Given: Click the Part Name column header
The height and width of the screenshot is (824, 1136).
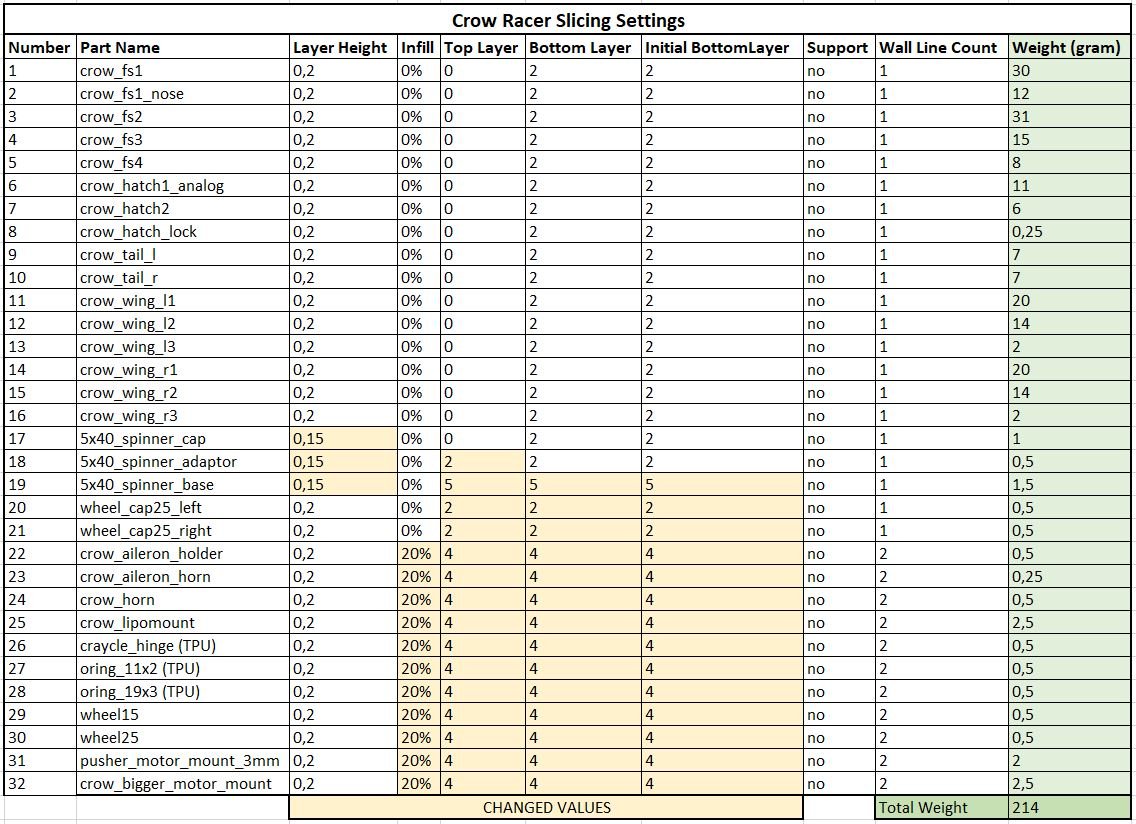Looking at the screenshot, I should (183, 47).
